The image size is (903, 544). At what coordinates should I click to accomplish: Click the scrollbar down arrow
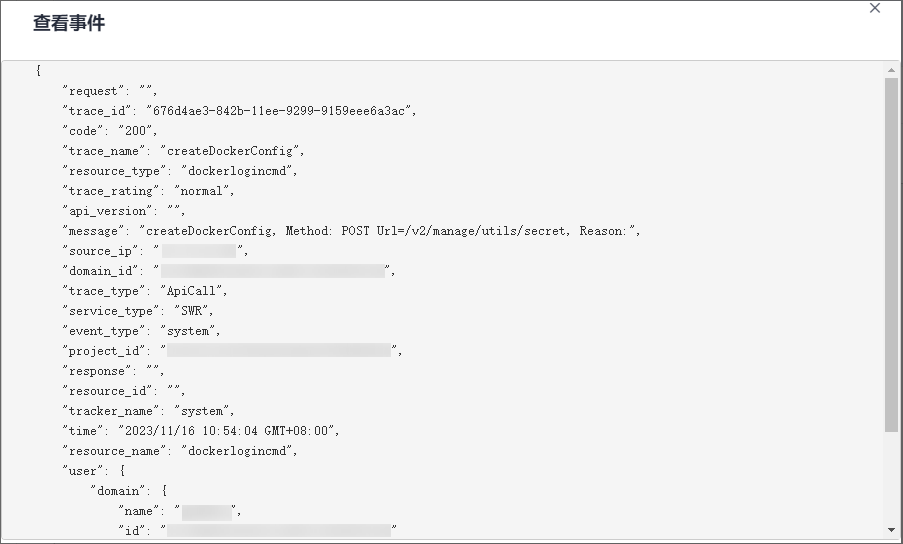tap(891, 529)
